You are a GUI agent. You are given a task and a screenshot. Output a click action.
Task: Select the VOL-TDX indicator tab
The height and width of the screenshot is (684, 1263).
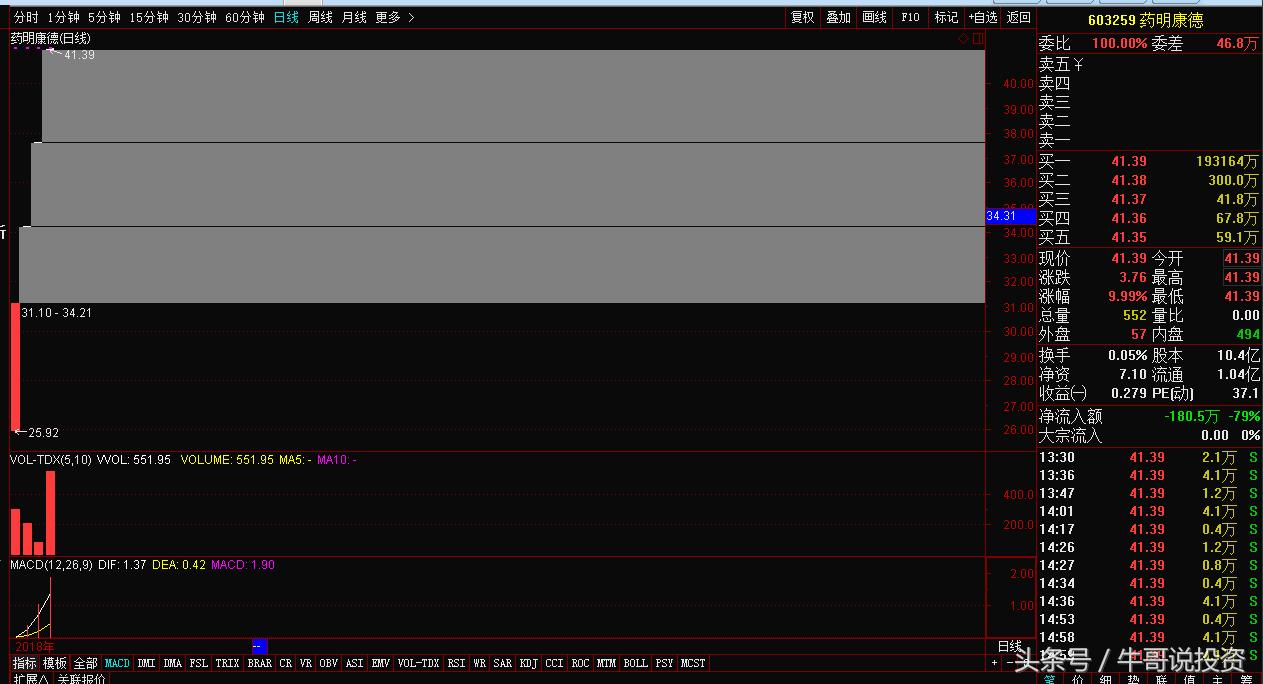click(x=418, y=663)
